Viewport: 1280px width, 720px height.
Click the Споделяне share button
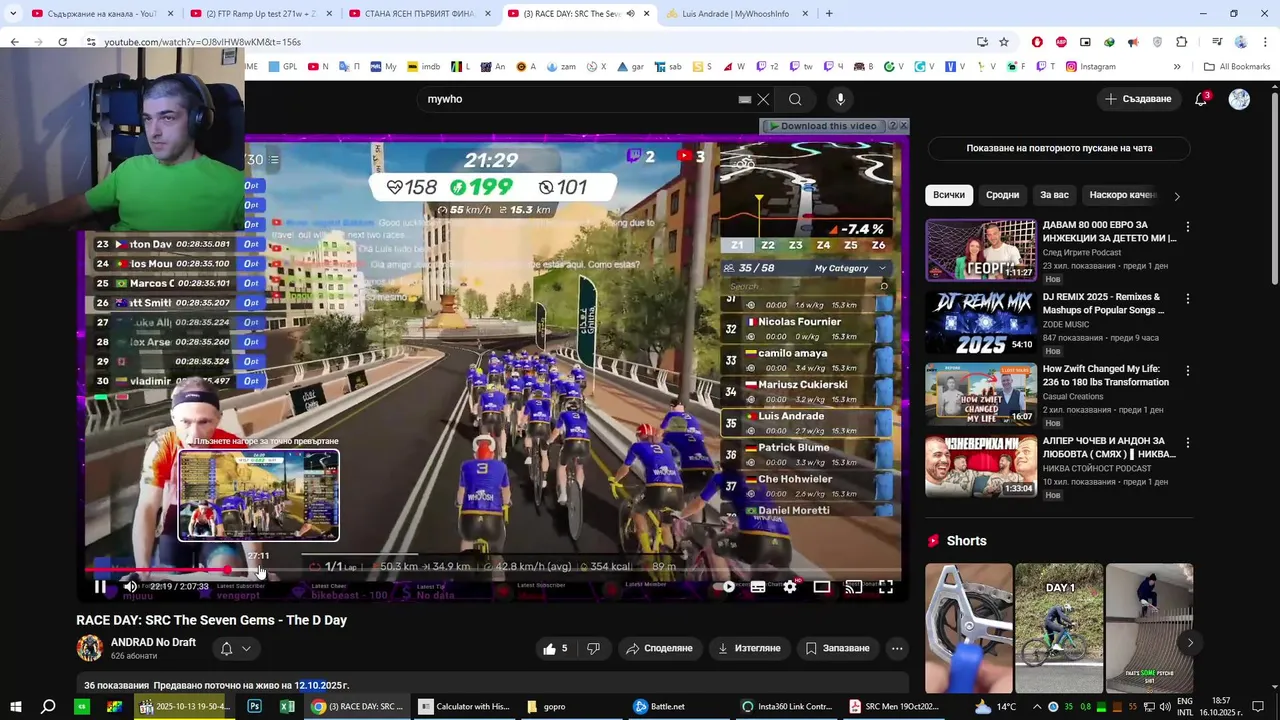pyautogui.click(x=659, y=648)
